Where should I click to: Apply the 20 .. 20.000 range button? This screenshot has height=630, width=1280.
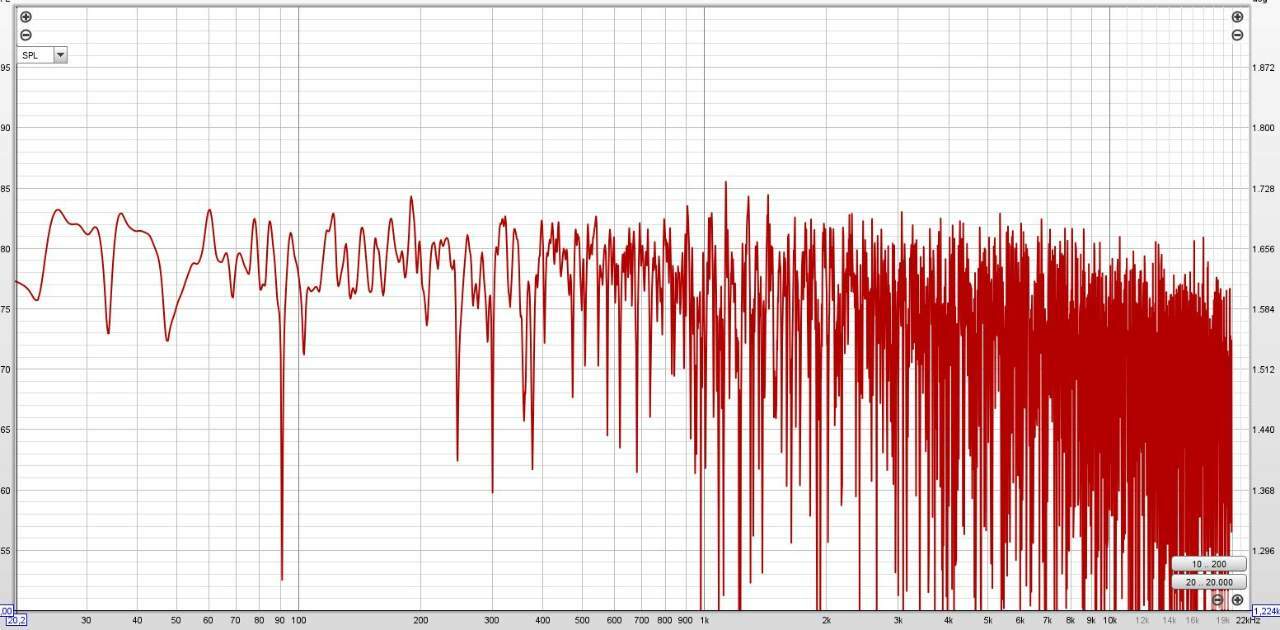tap(1209, 582)
